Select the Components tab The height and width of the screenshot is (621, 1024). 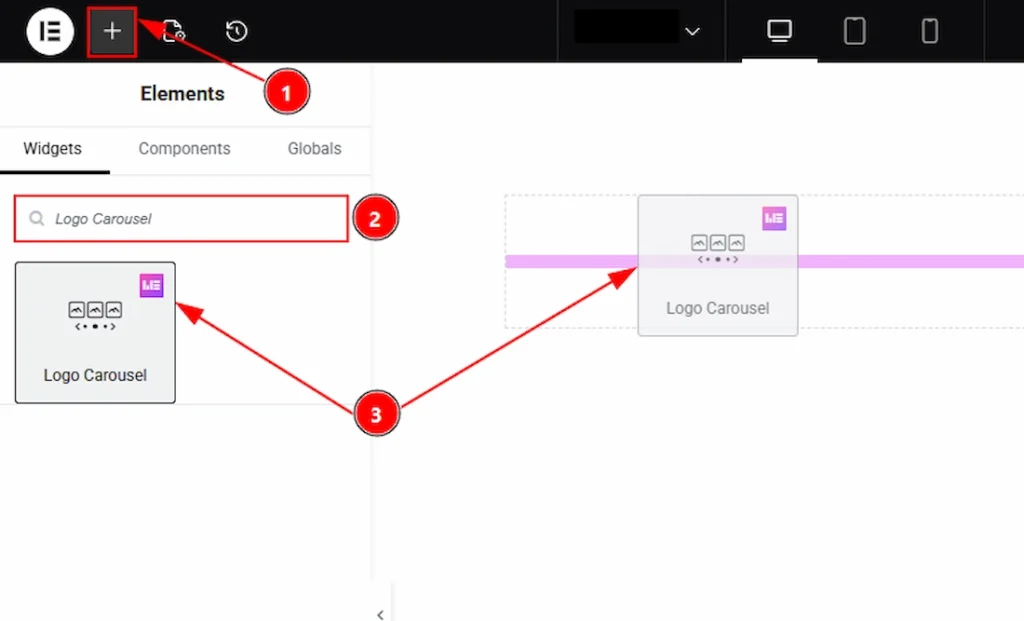click(x=184, y=149)
